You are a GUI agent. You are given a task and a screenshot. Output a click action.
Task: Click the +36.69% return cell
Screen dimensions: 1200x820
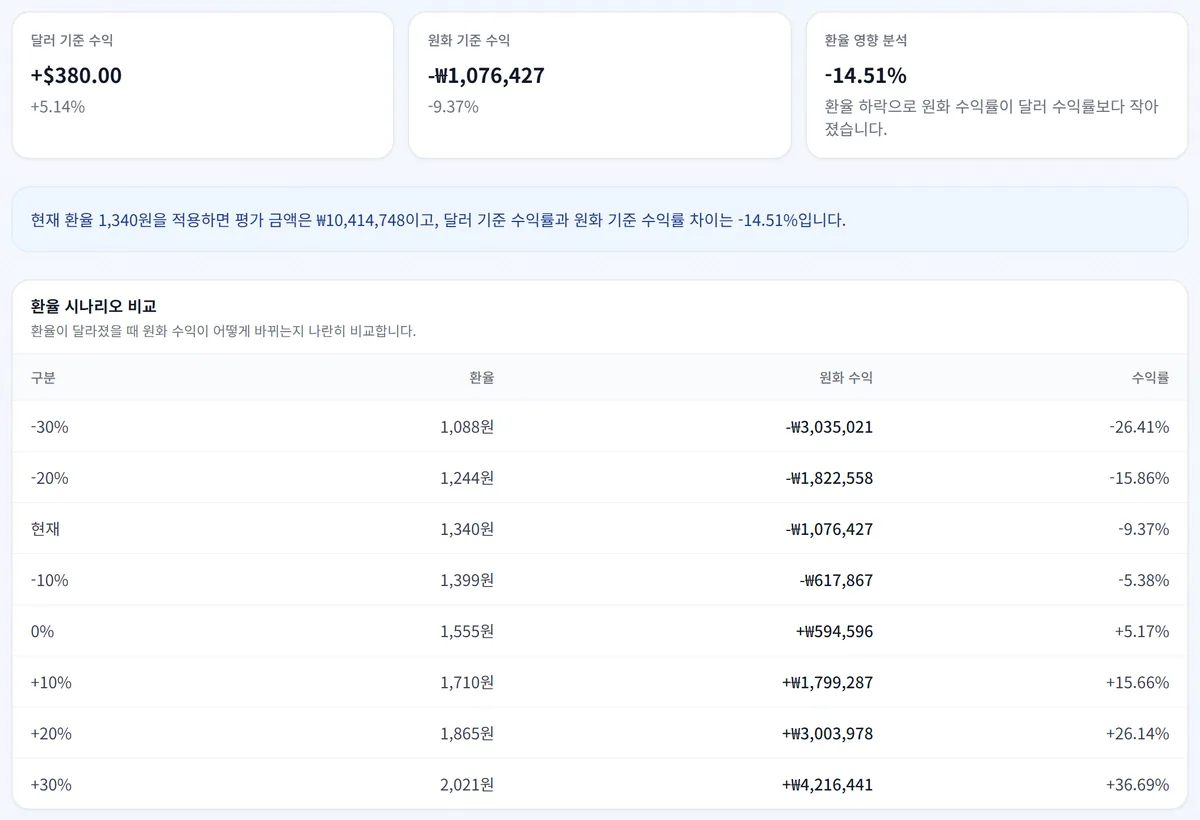pyautogui.click(x=1137, y=785)
